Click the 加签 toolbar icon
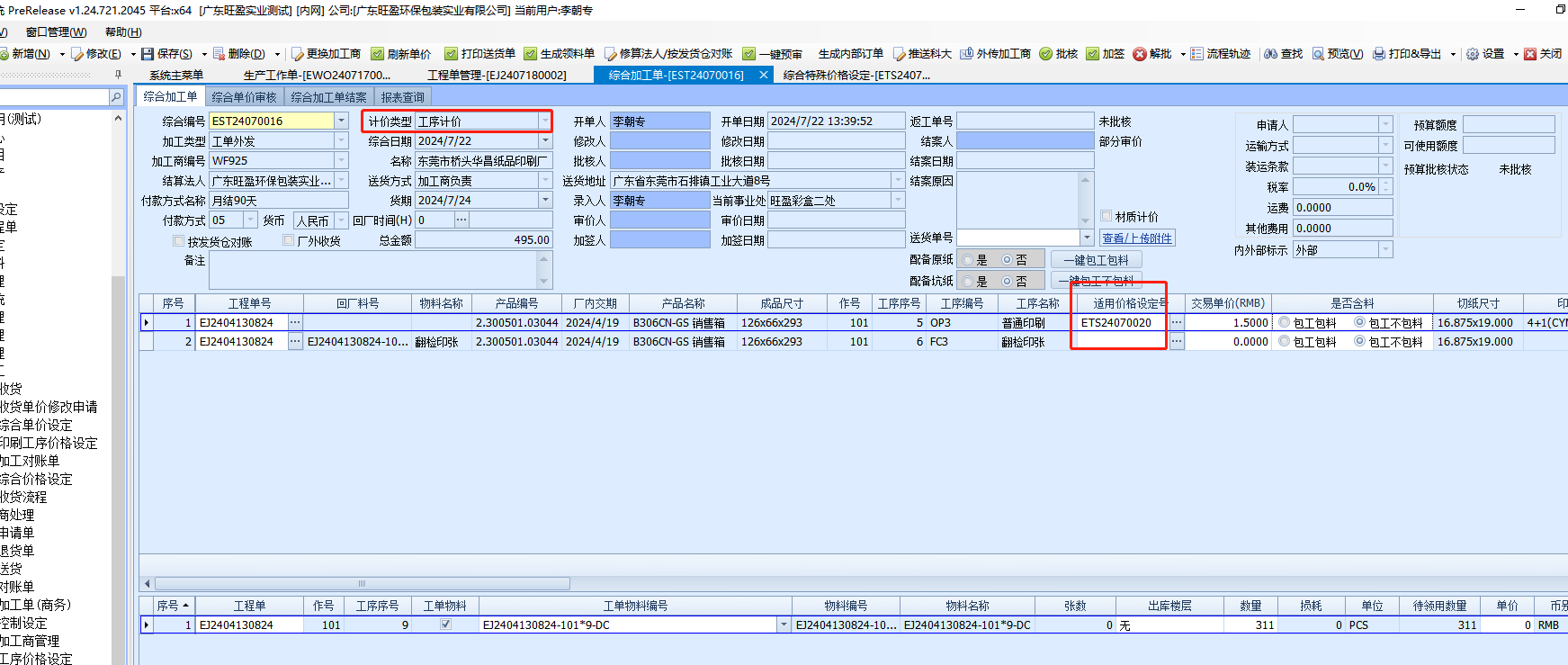This screenshot has width=1568, height=665. pos(1093,54)
